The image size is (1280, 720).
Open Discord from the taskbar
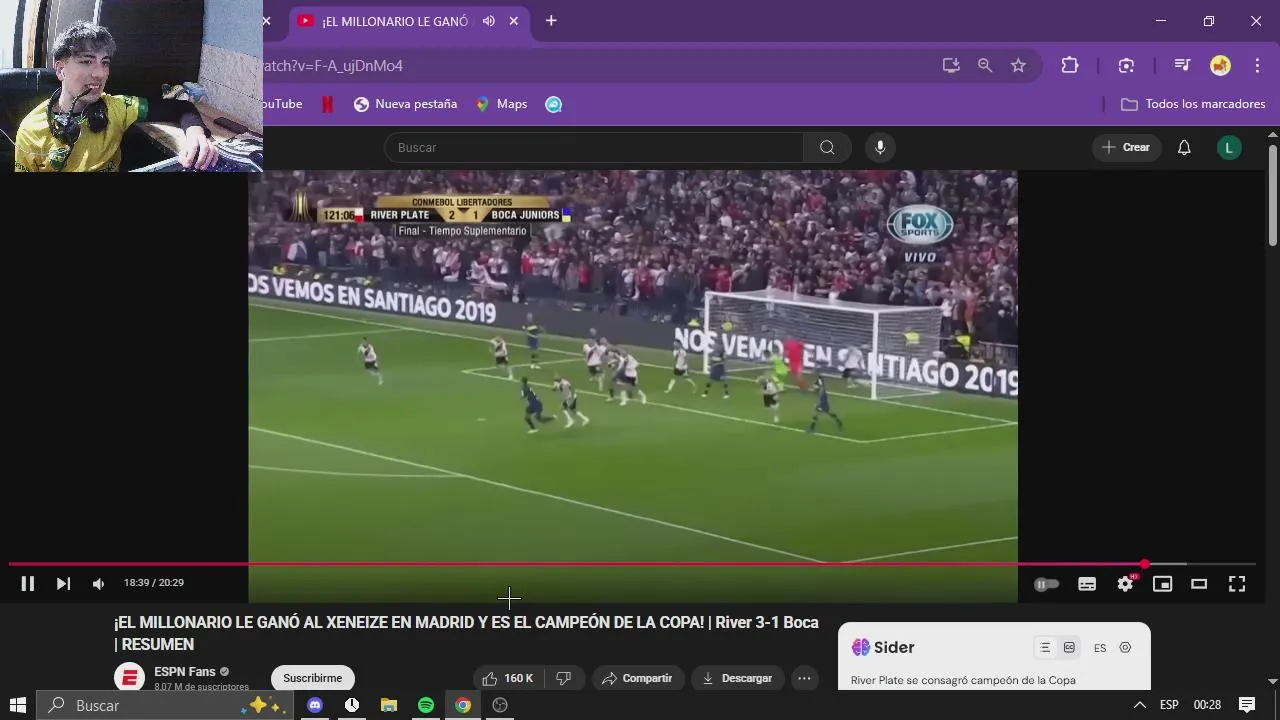coord(315,705)
